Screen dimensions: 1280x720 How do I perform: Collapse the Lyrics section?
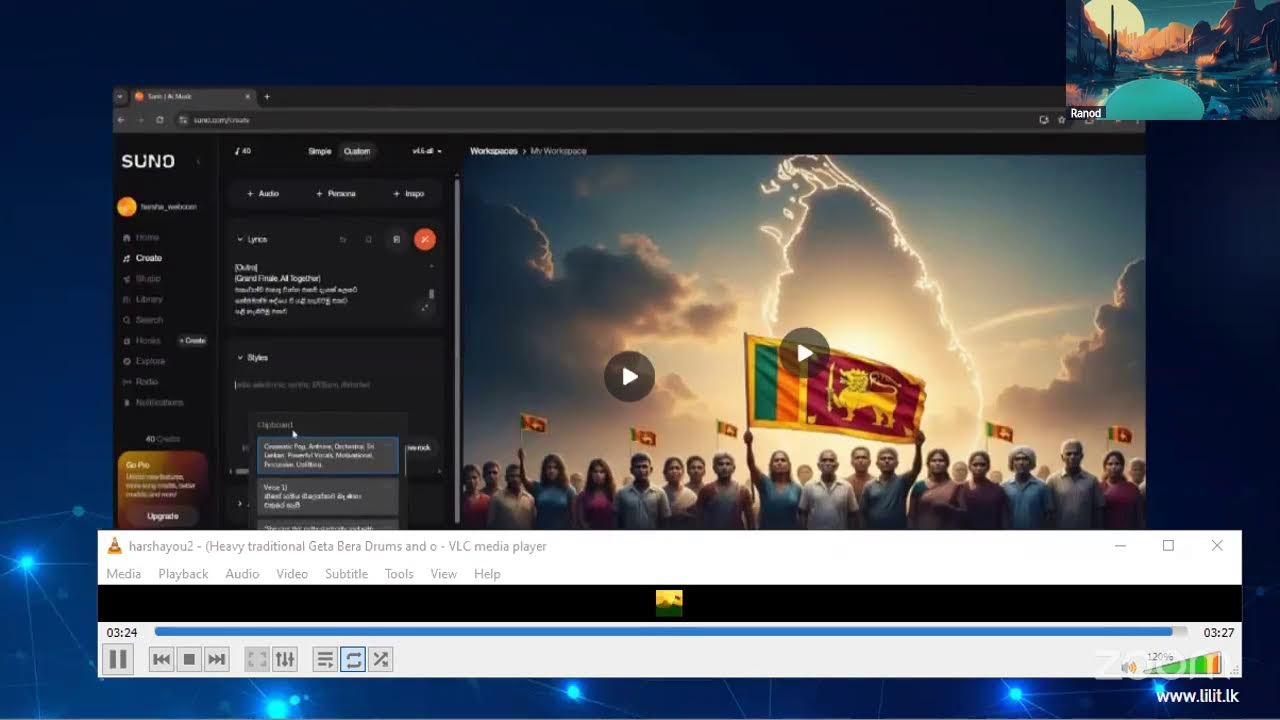[241, 239]
